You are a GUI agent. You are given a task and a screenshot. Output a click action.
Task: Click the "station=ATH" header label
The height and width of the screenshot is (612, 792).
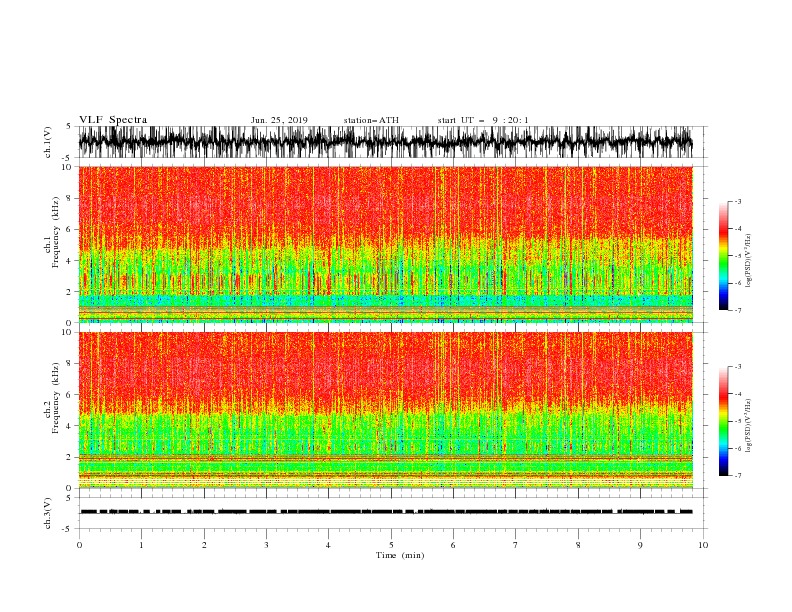pyautogui.click(x=371, y=120)
